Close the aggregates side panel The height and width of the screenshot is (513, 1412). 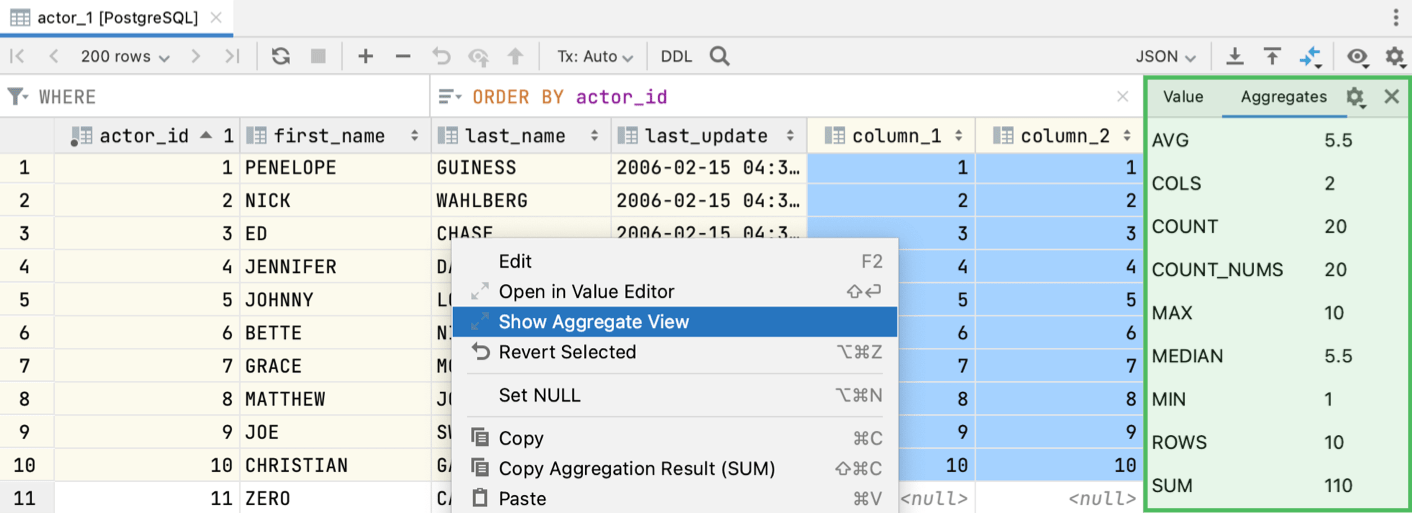coord(1391,97)
